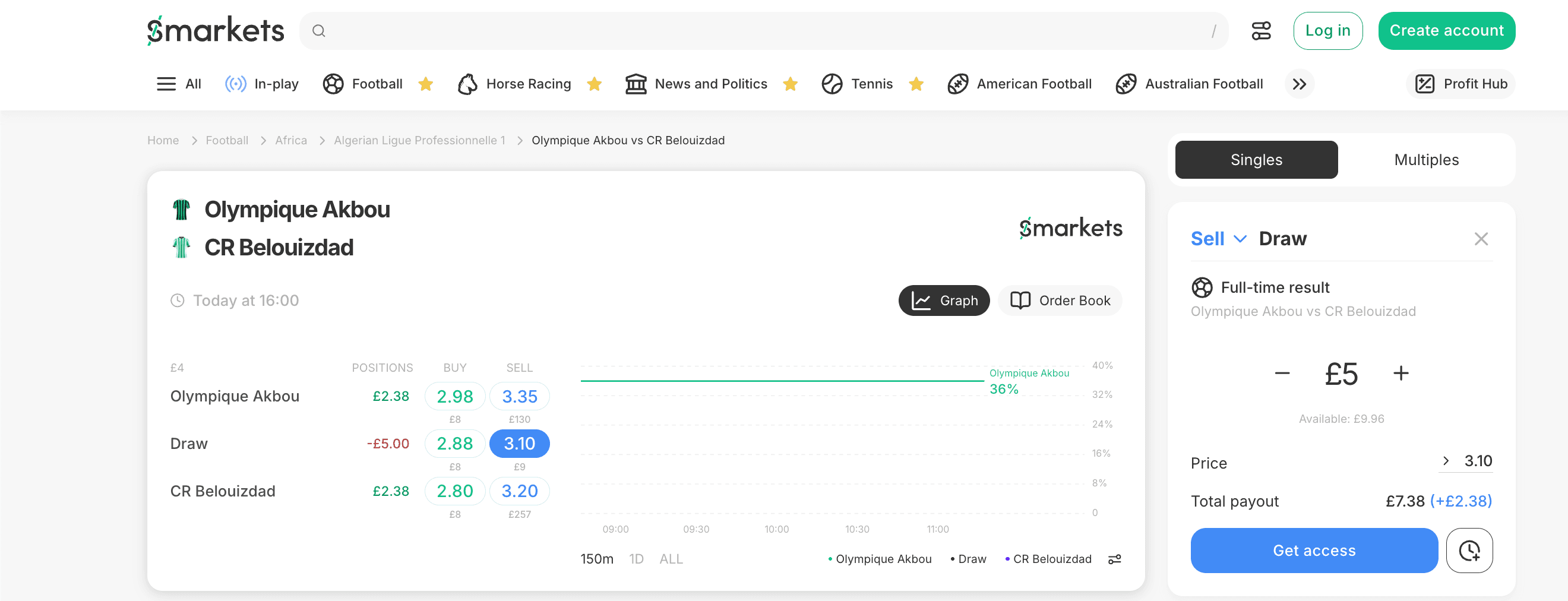
Task: Edit the 3.10 price field
Action: click(1477, 461)
